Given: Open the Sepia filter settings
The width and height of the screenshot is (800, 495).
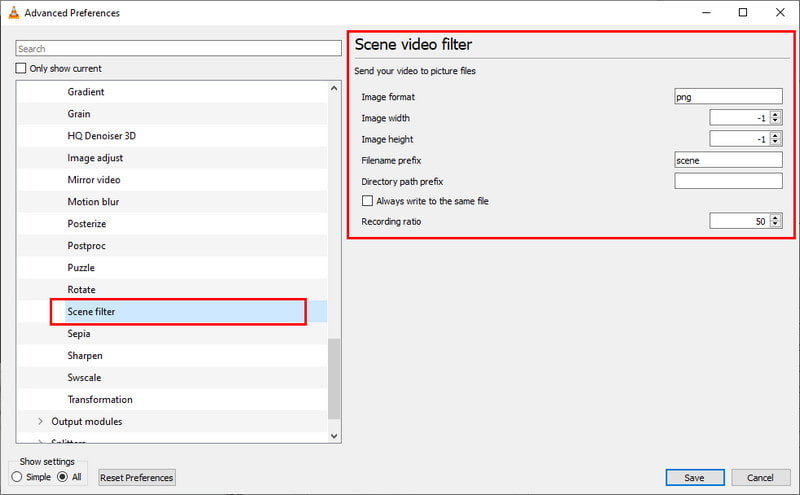Looking at the screenshot, I should [79, 334].
